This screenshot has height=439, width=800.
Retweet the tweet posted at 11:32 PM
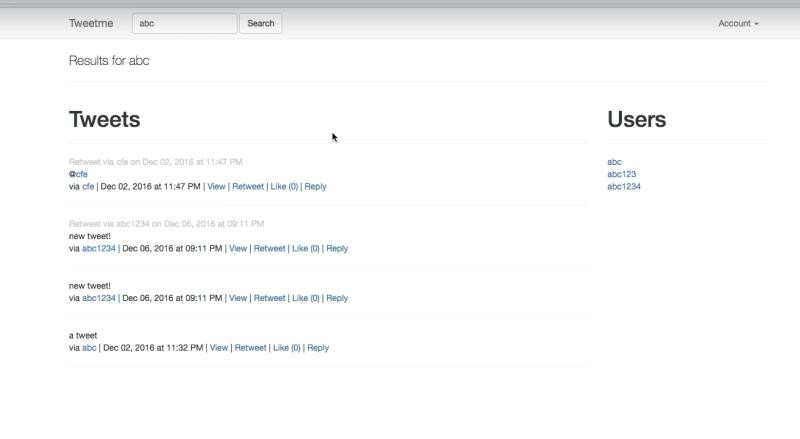[251, 348]
